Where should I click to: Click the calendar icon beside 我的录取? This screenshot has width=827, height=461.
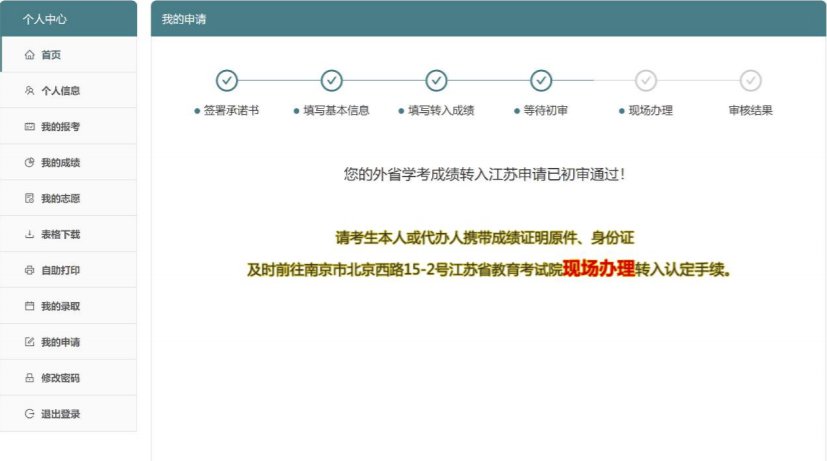pyautogui.click(x=30, y=306)
